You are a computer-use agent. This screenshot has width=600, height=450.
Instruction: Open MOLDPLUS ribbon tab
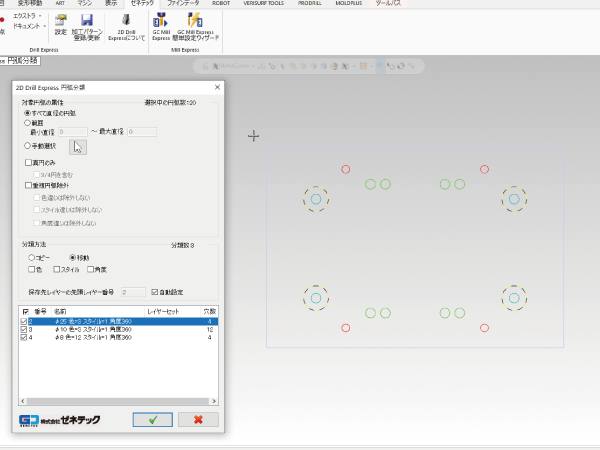coord(349,3)
